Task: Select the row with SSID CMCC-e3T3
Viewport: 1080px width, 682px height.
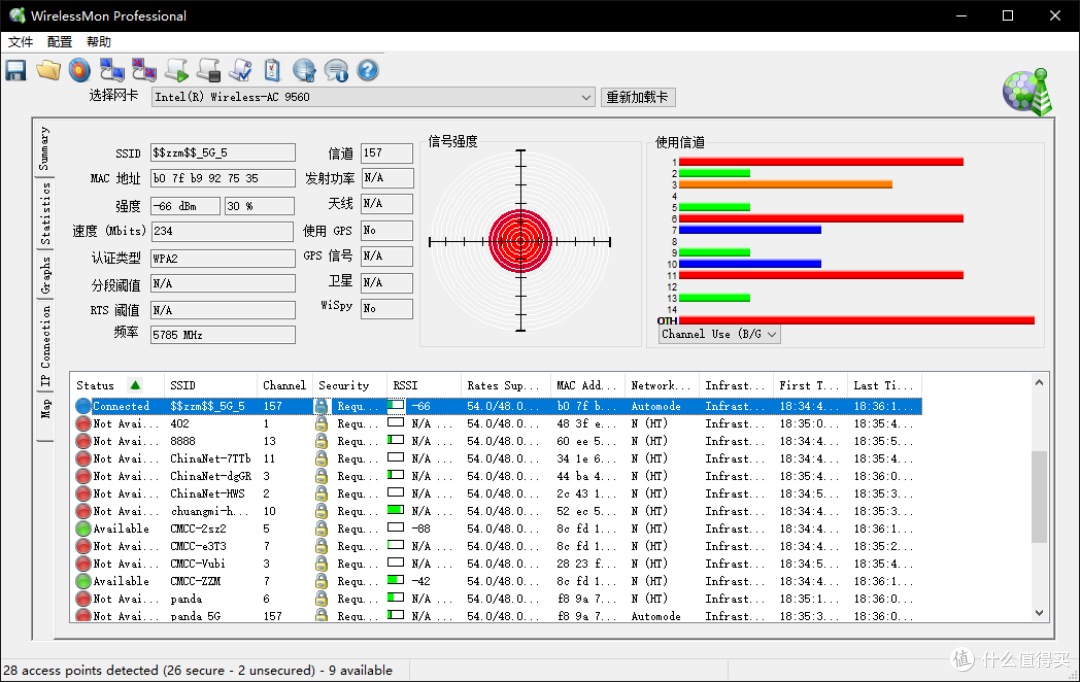Action: coord(498,546)
